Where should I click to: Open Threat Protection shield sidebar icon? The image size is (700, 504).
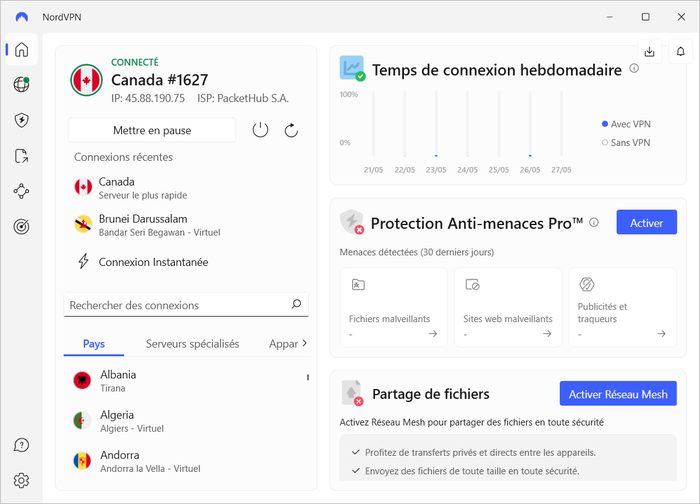[21, 120]
